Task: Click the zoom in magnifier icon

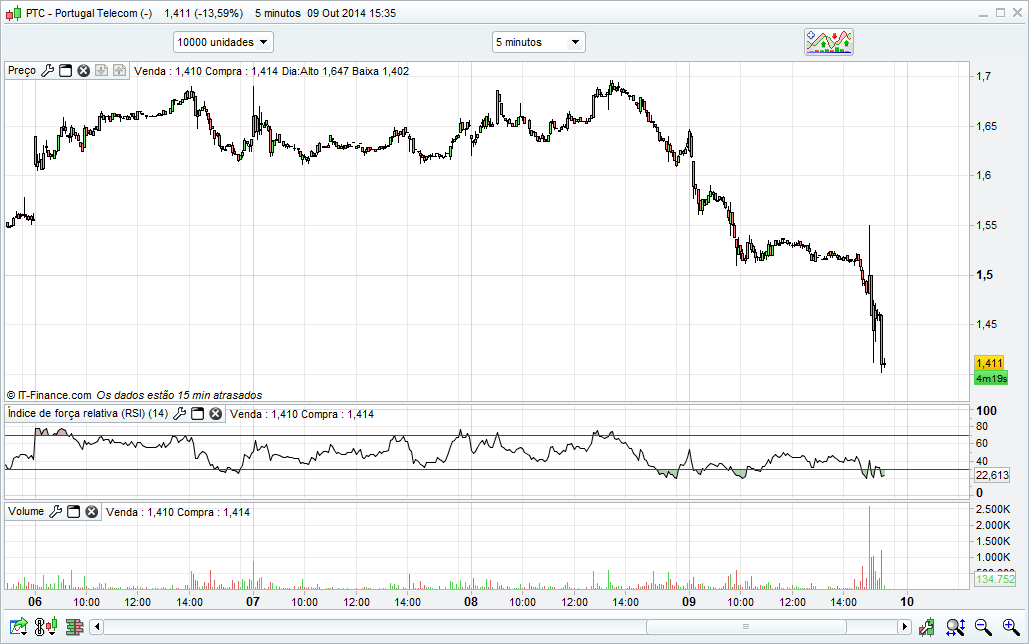Action: pyautogui.click(x=1010, y=627)
